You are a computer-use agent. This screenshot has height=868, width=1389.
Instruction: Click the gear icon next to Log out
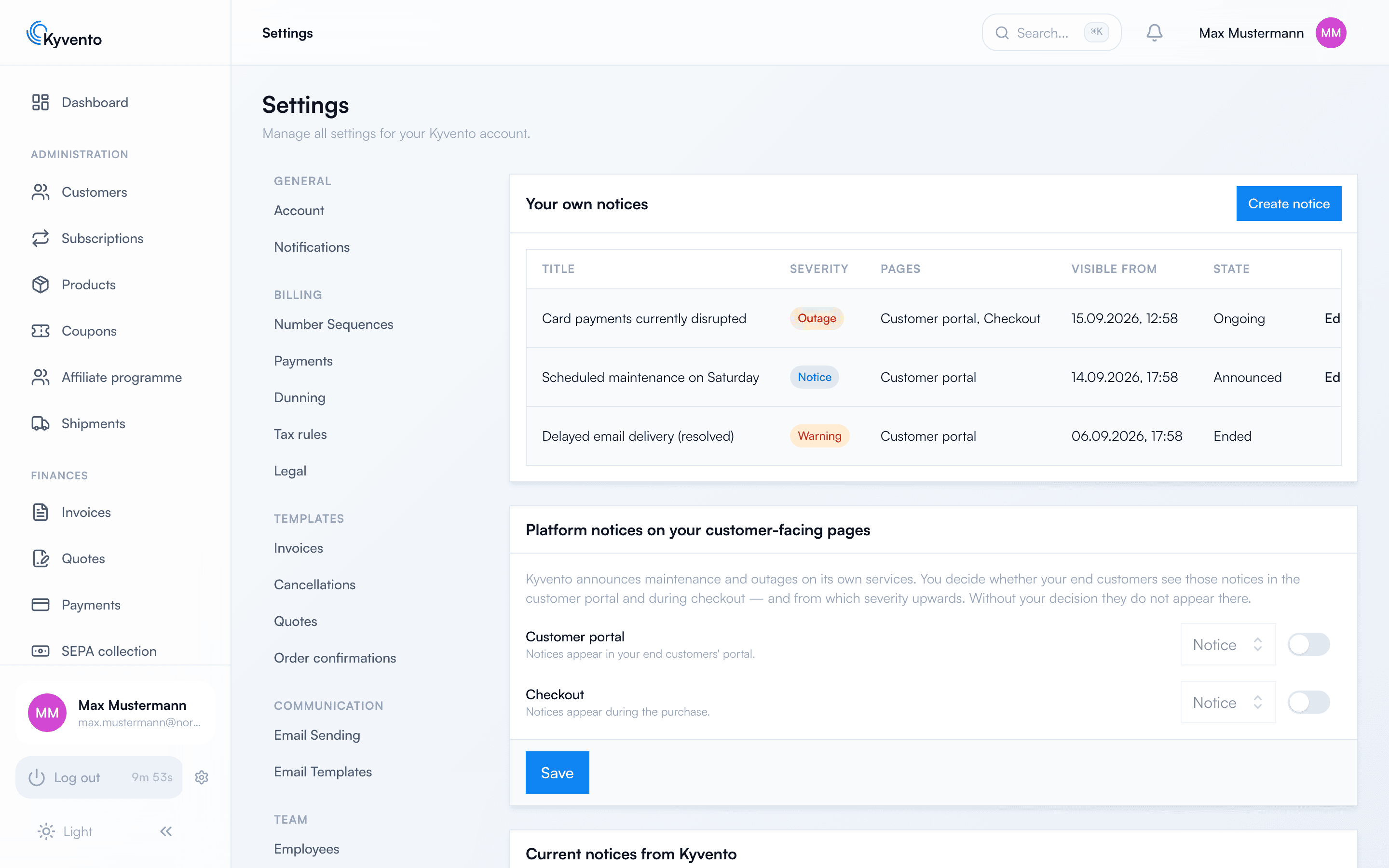click(202, 777)
